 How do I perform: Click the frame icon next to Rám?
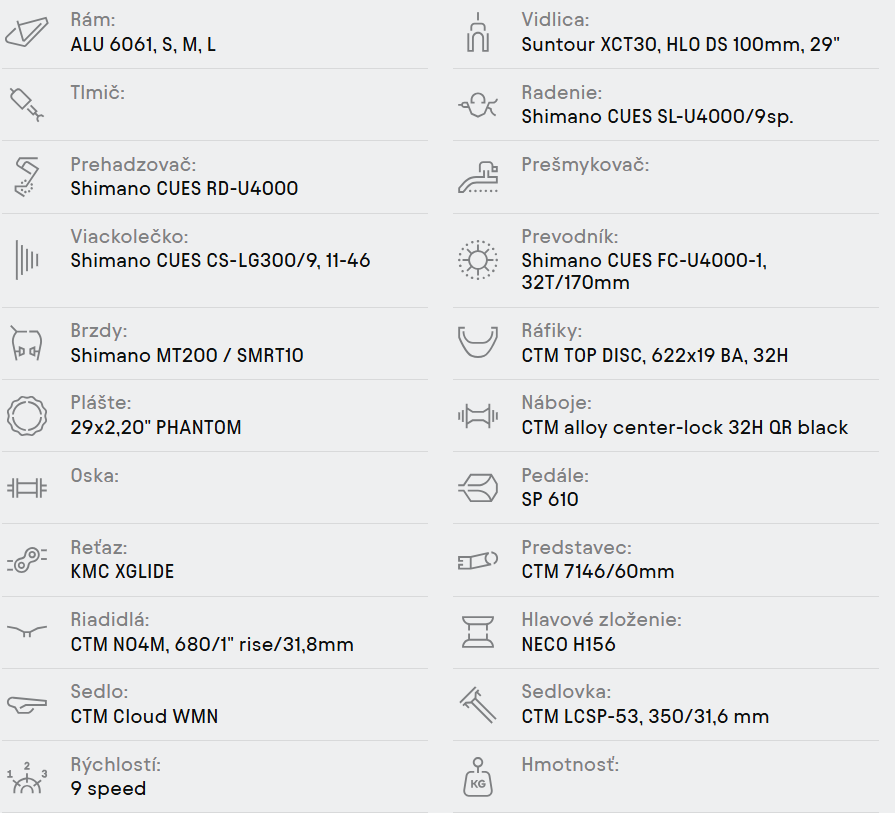(27, 33)
